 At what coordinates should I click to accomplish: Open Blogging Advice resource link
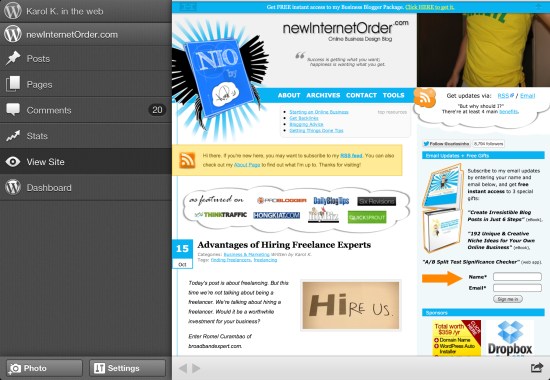(x=306, y=124)
